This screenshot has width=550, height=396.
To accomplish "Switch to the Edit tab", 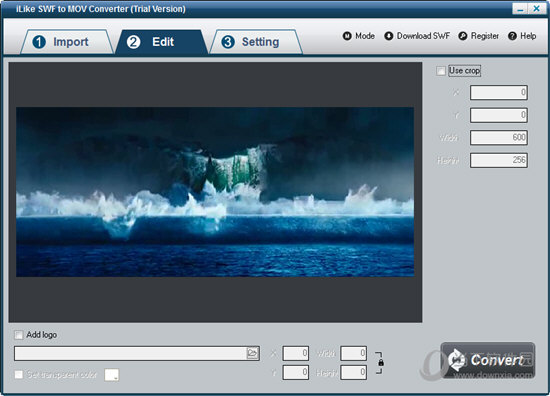I will tap(161, 42).
